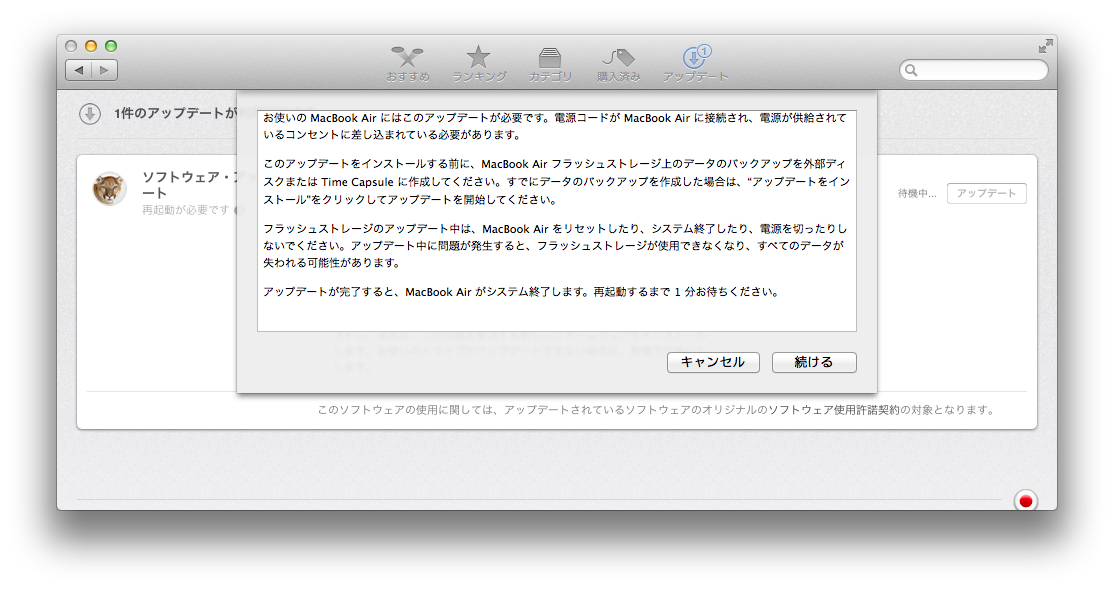
Task: Click the greyed アップデート button in row
Action: (986, 193)
